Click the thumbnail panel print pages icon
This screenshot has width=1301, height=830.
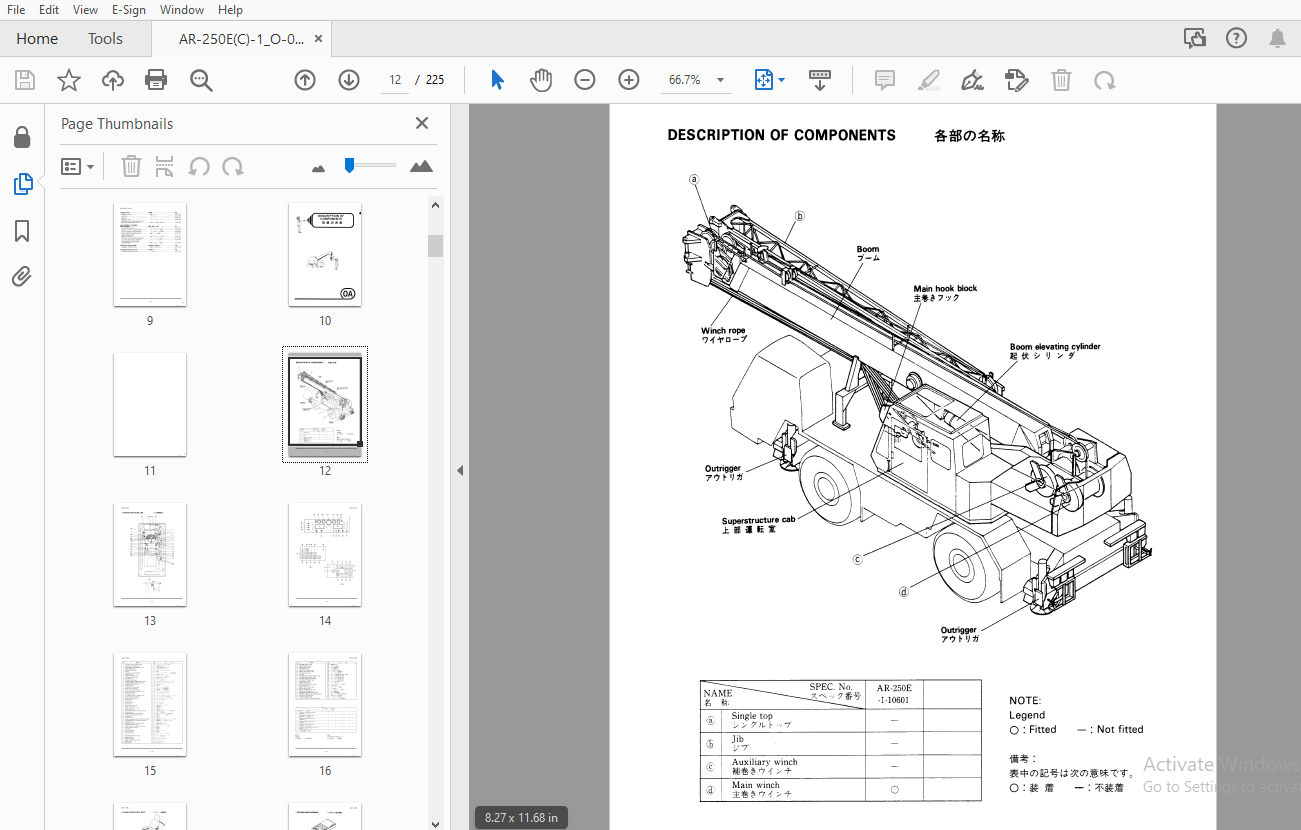click(165, 166)
